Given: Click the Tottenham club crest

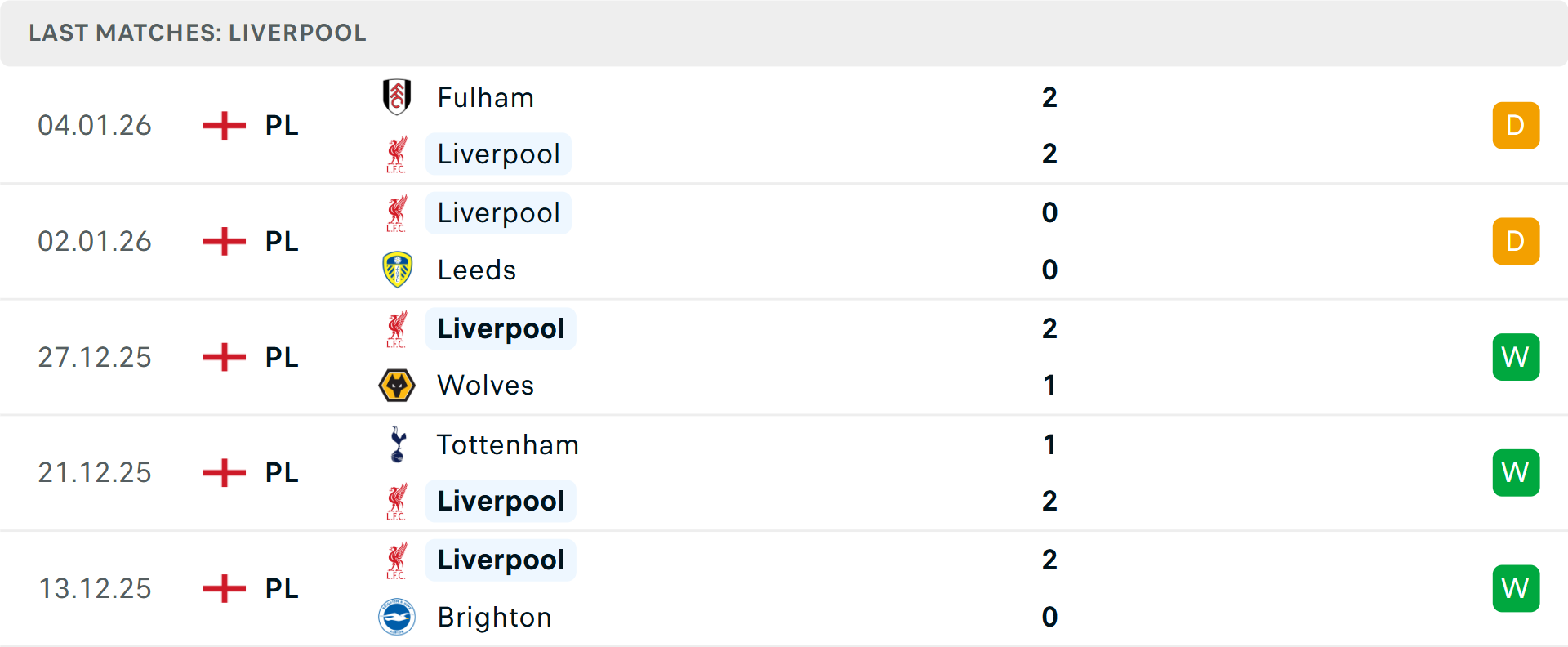Looking at the screenshot, I should pos(397,444).
